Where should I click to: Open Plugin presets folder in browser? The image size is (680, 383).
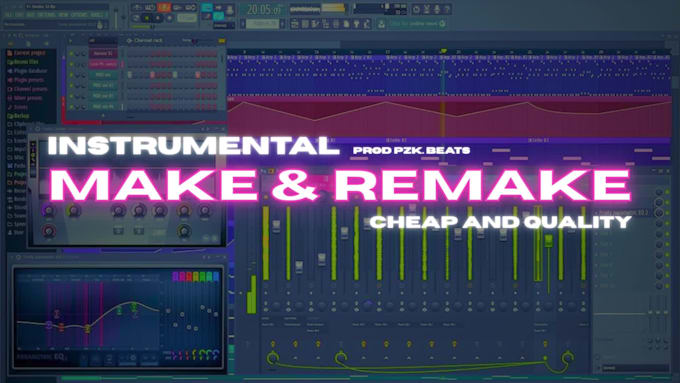click(26, 80)
